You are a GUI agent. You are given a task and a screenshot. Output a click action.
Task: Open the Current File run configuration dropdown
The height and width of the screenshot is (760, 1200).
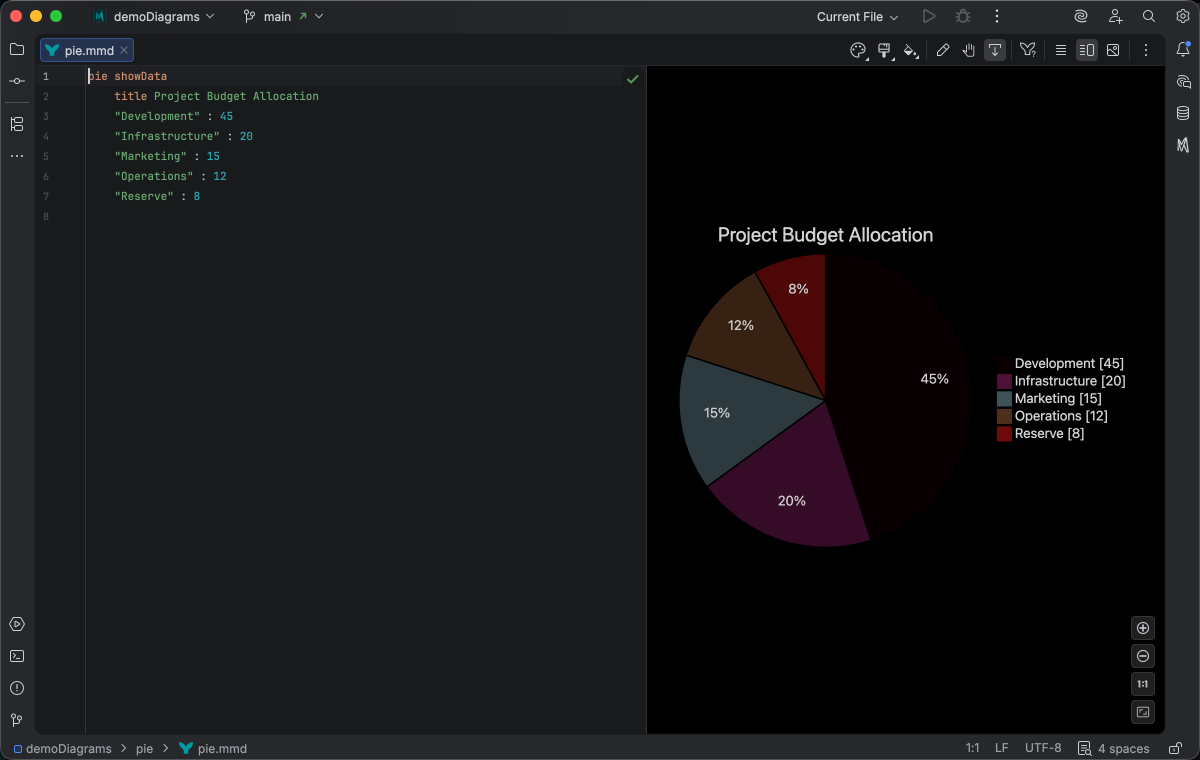(x=857, y=16)
